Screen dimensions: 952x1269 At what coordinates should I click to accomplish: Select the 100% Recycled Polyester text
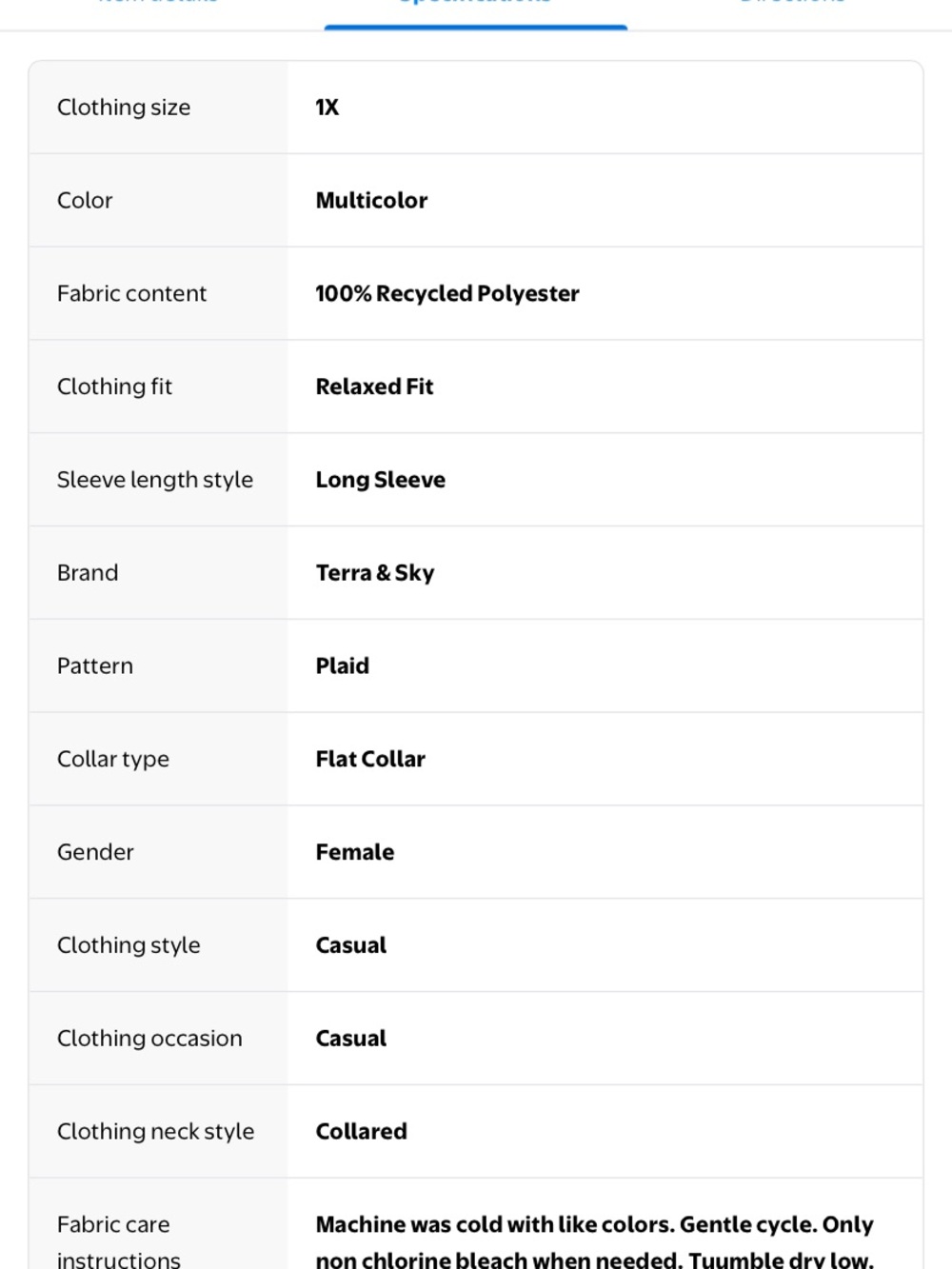447,294
